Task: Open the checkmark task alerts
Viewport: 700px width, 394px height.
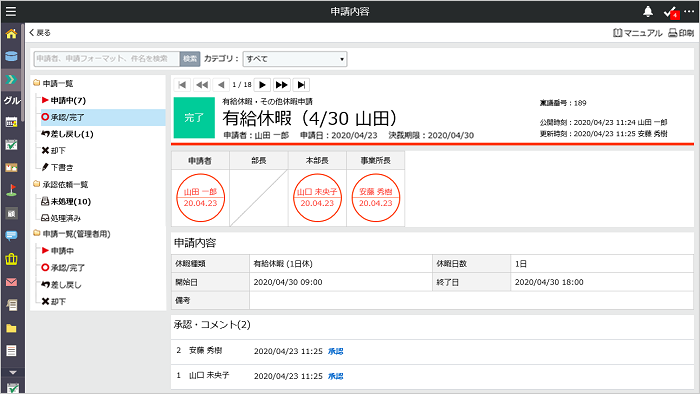Action: [670, 12]
